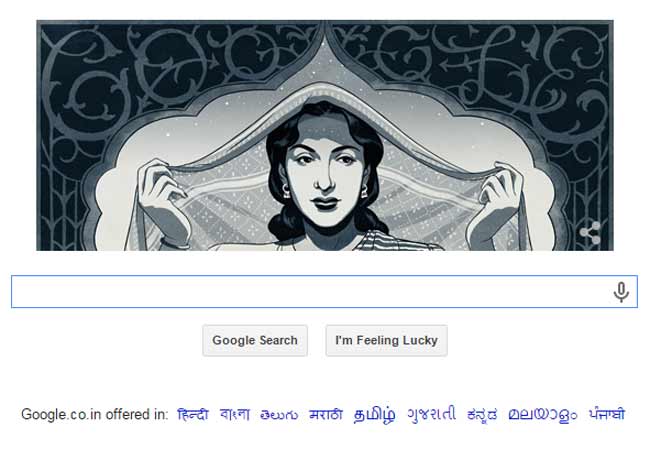650x449 pixels.
Task: Click the I'm Feeling Lucky button
Action: point(386,340)
